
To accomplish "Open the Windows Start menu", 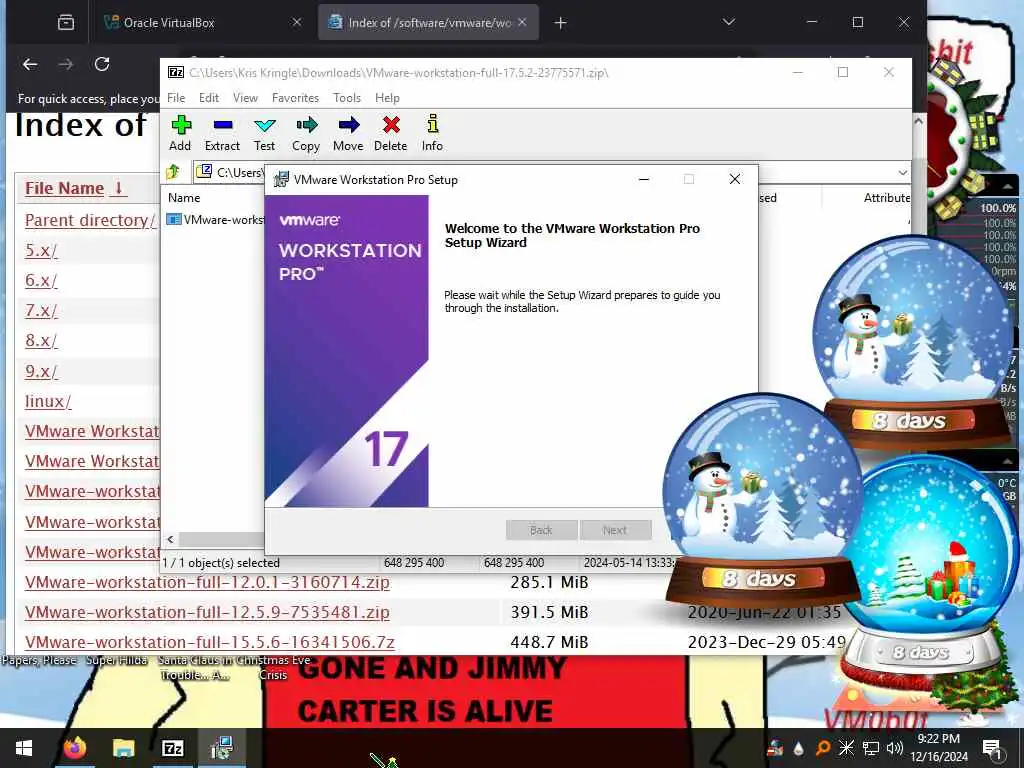I will (x=24, y=748).
